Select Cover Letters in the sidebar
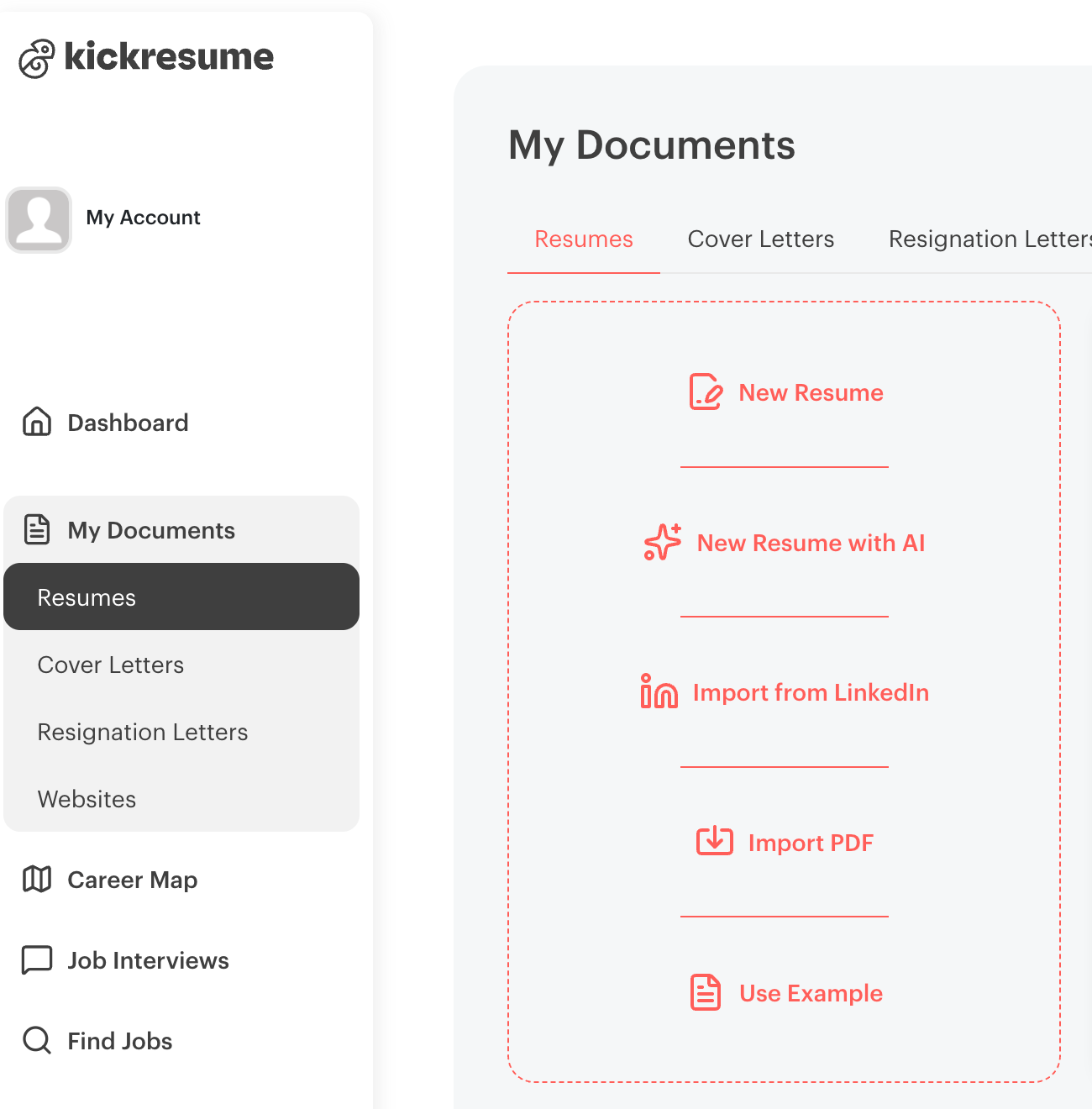The image size is (1092, 1109). (x=111, y=665)
